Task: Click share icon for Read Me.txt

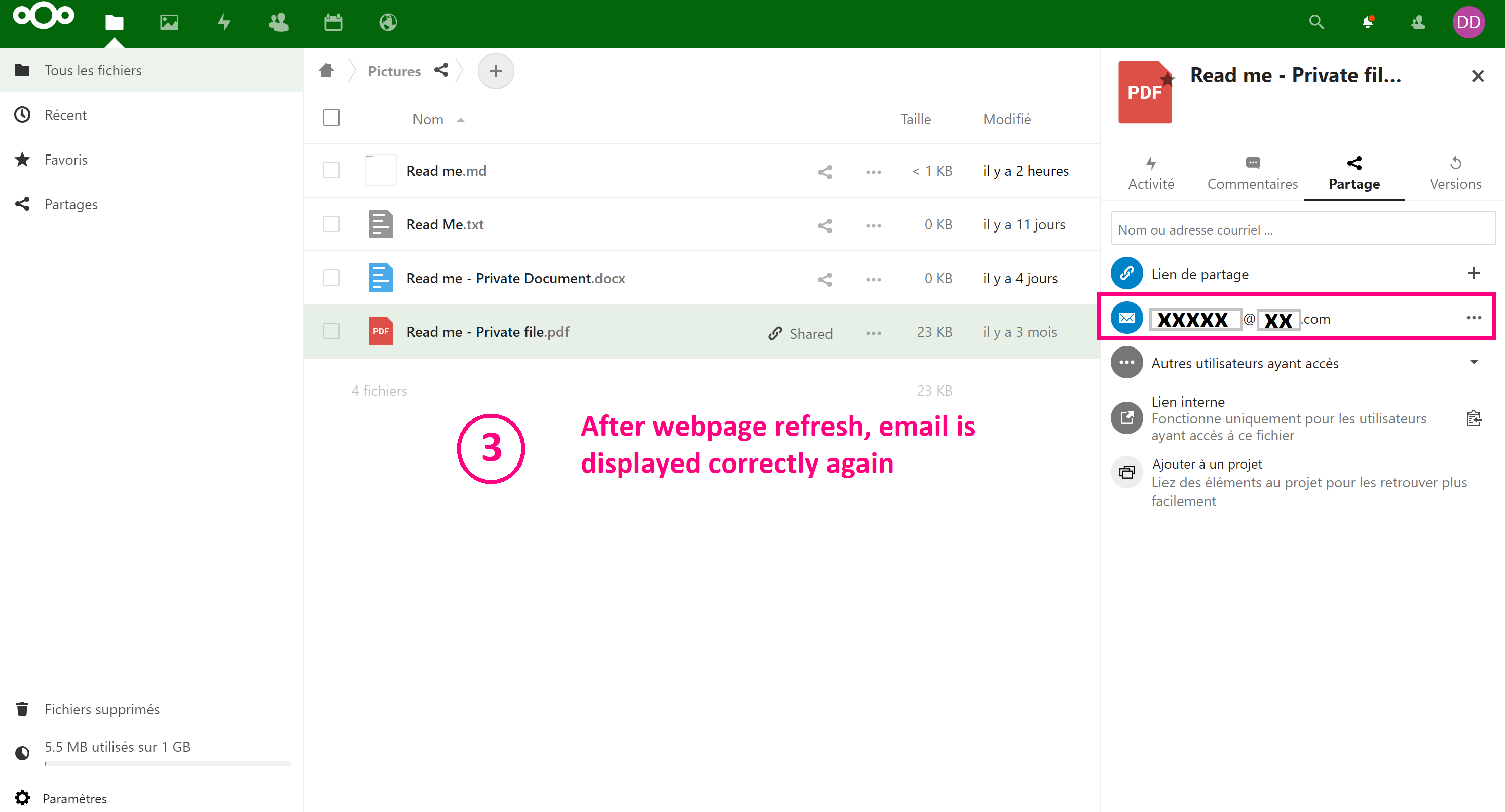Action: 824,225
